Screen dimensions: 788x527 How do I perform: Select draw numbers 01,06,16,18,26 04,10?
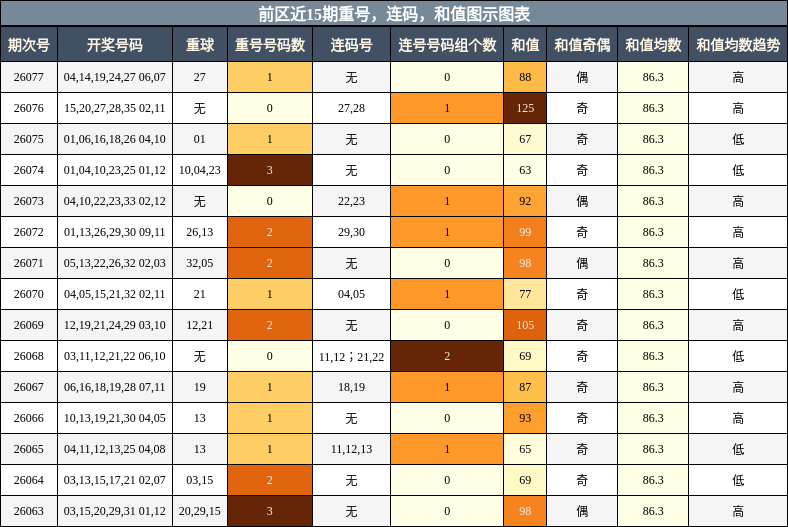(115, 139)
